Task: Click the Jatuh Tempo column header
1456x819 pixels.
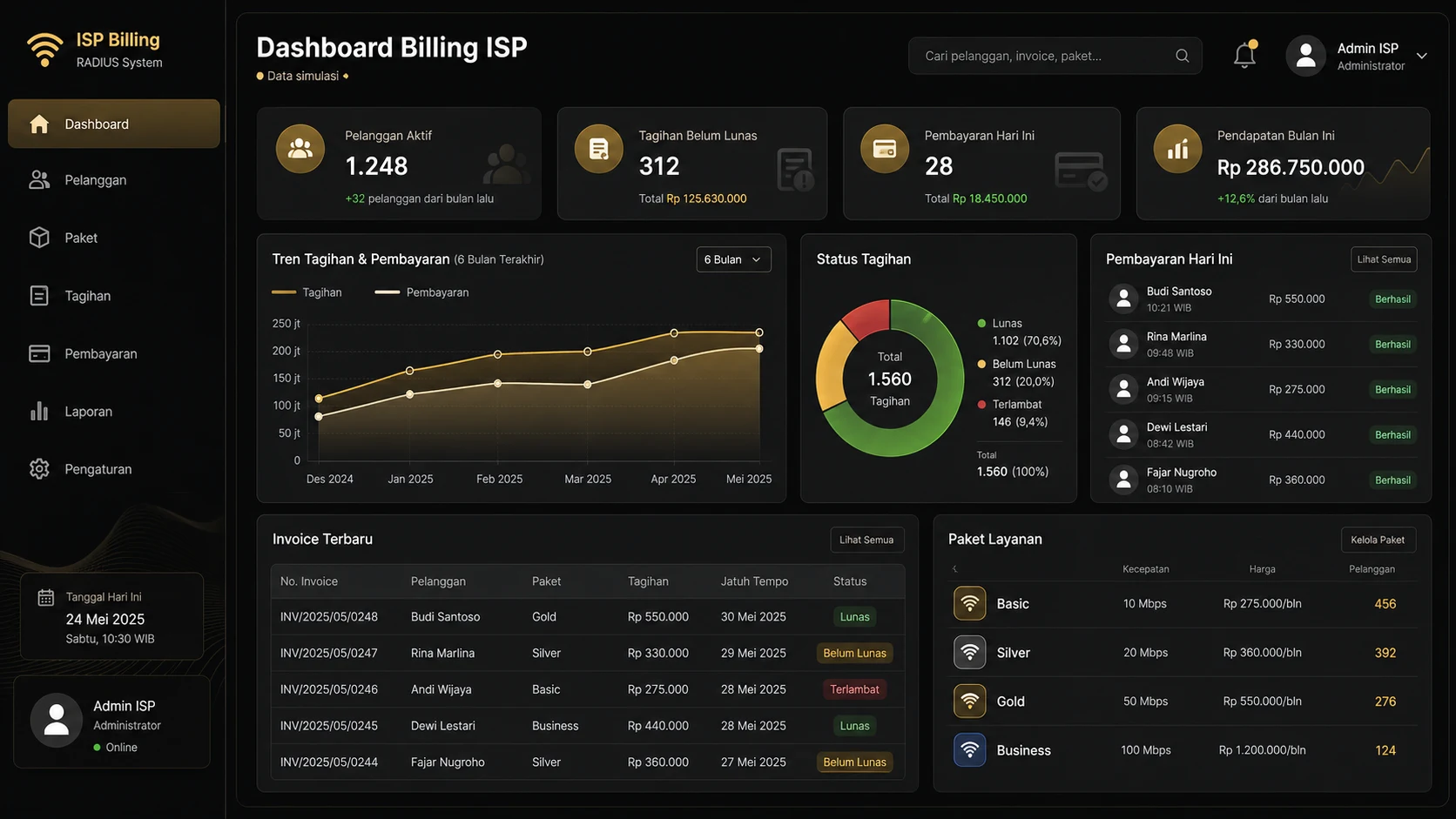Action: [754, 581]
